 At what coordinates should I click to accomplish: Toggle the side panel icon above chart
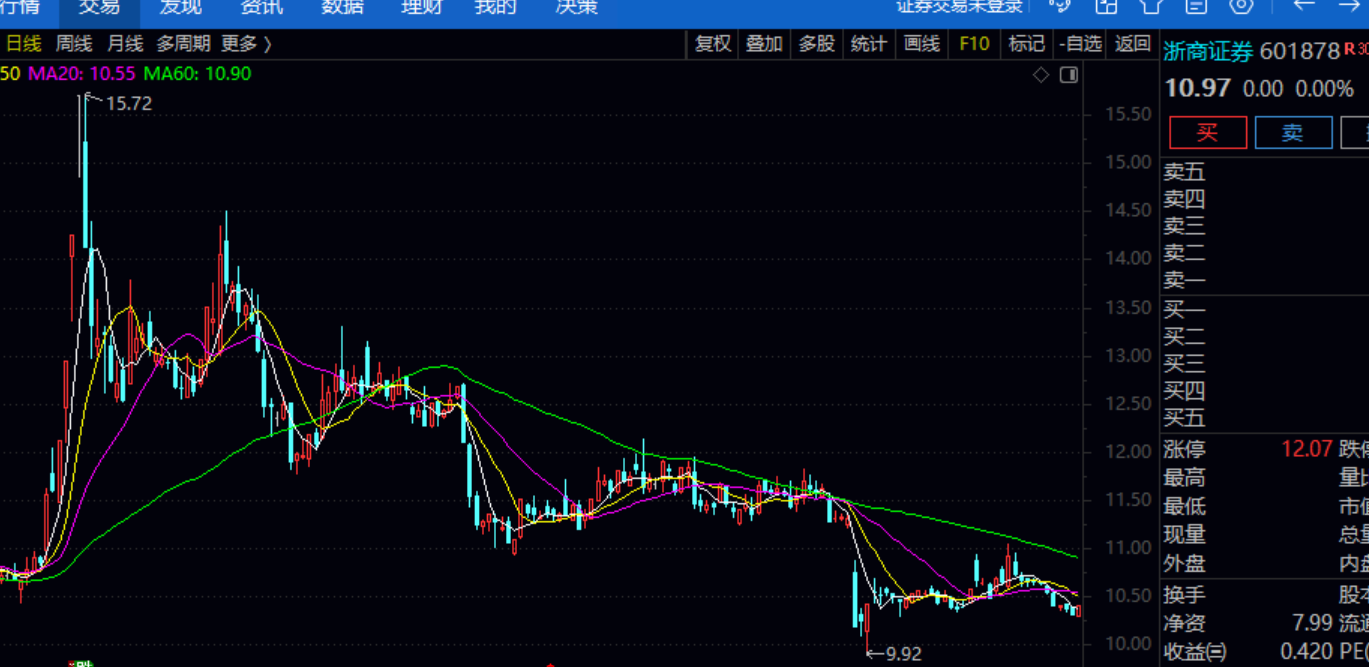[1069, 74]
